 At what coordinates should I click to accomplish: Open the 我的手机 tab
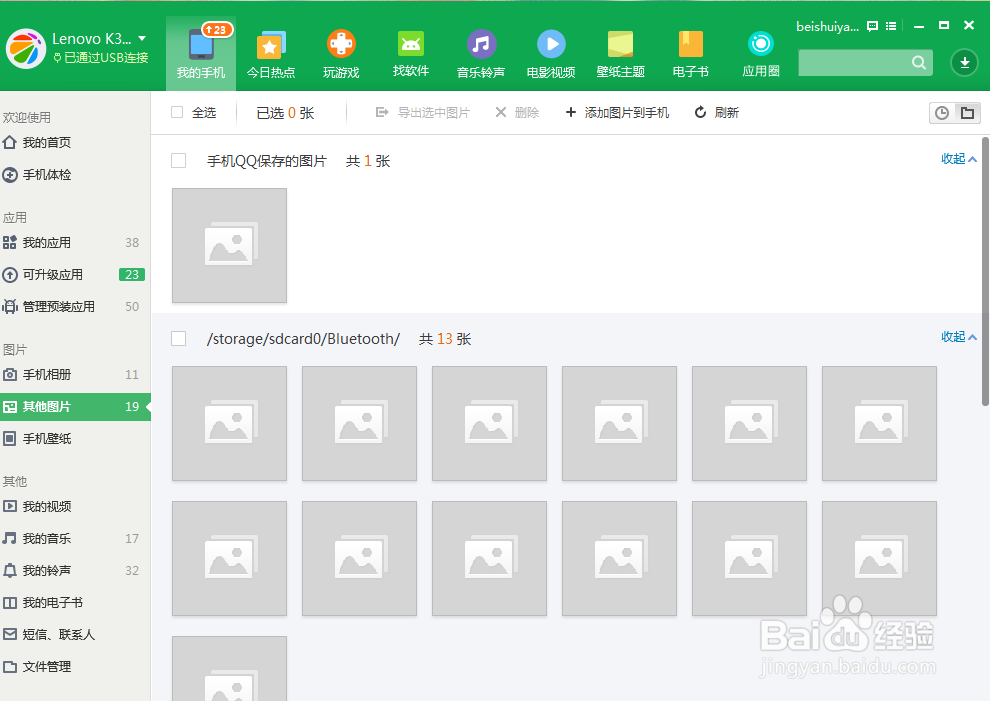201,54
